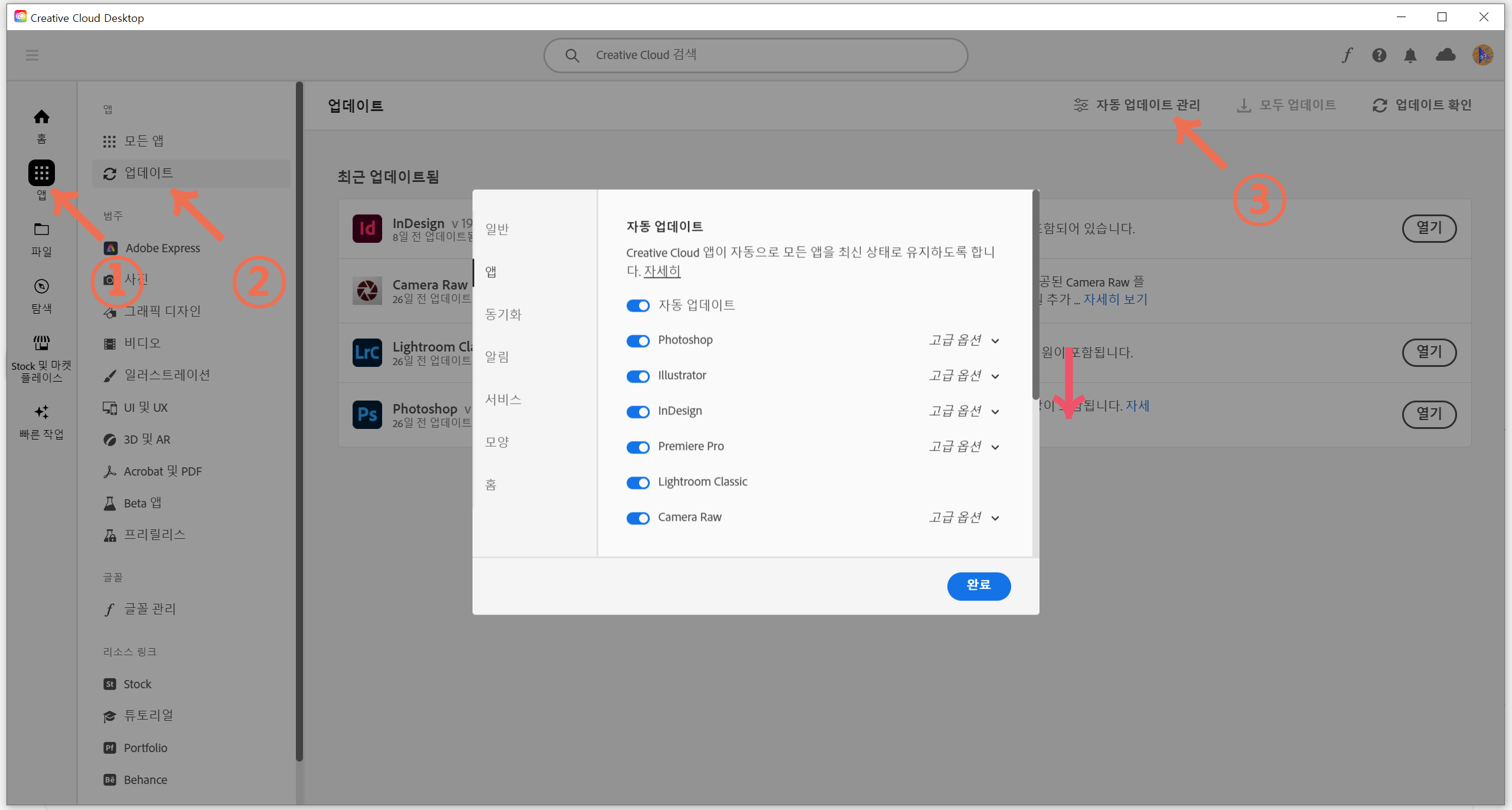1512x810 pixels.
Task: Select the 알림 preferences tab
Action: pos(497,357)
